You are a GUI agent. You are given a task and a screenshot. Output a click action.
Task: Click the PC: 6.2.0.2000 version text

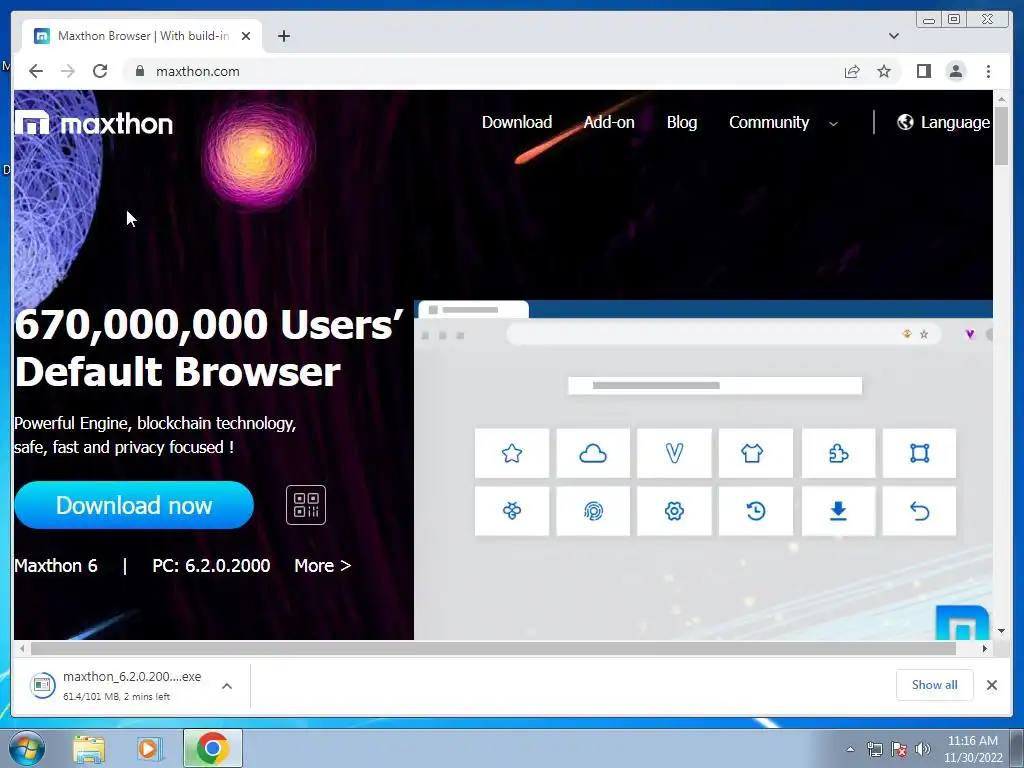(211, 566)
